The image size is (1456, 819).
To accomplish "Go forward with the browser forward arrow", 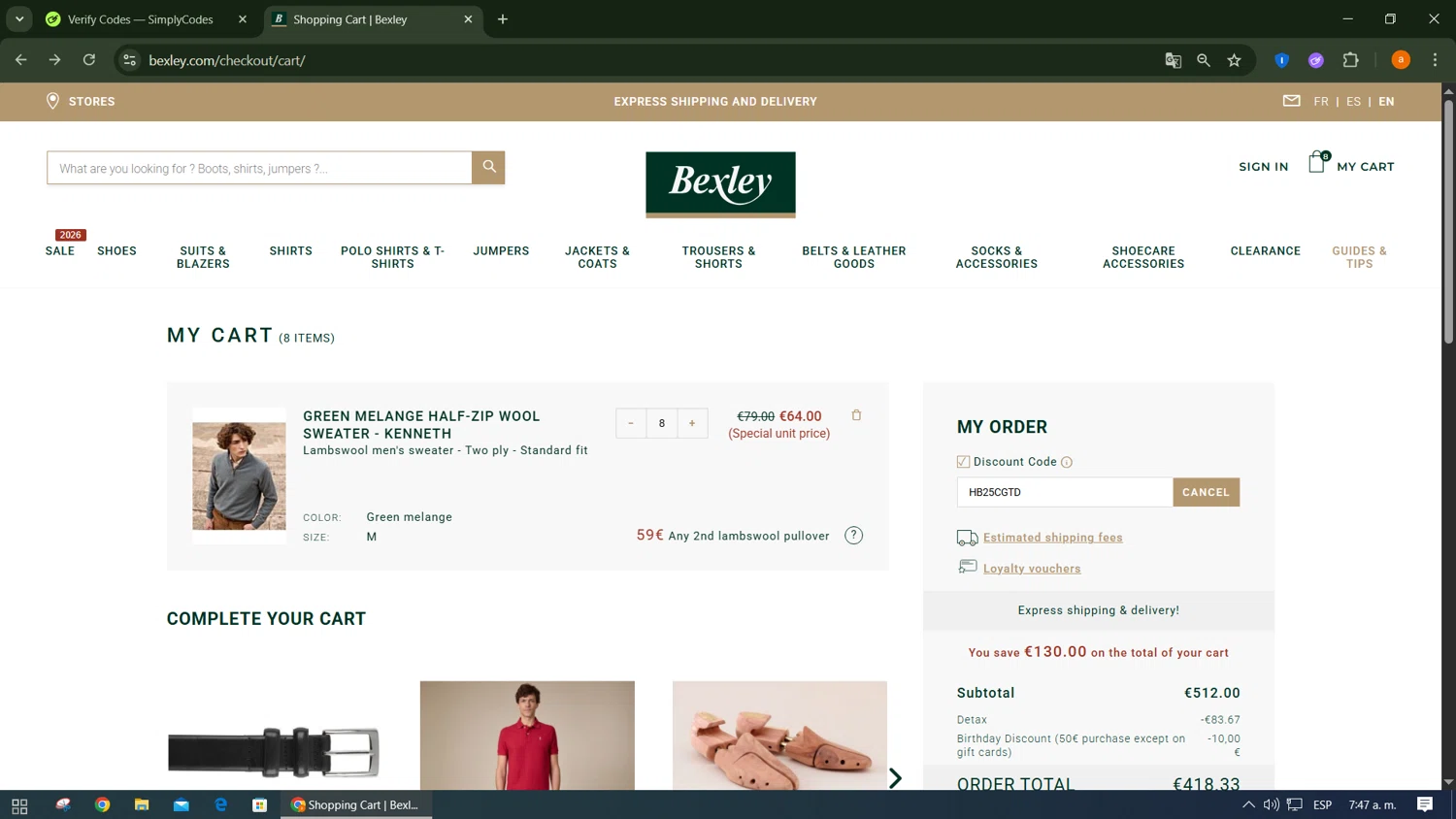I will 54,60.
